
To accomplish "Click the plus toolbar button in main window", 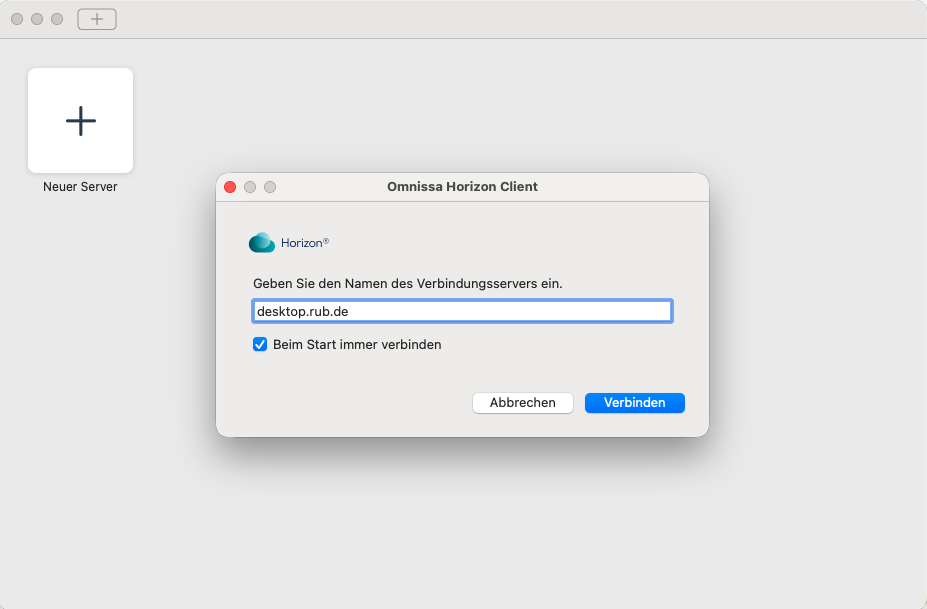I will pos(97,20).
